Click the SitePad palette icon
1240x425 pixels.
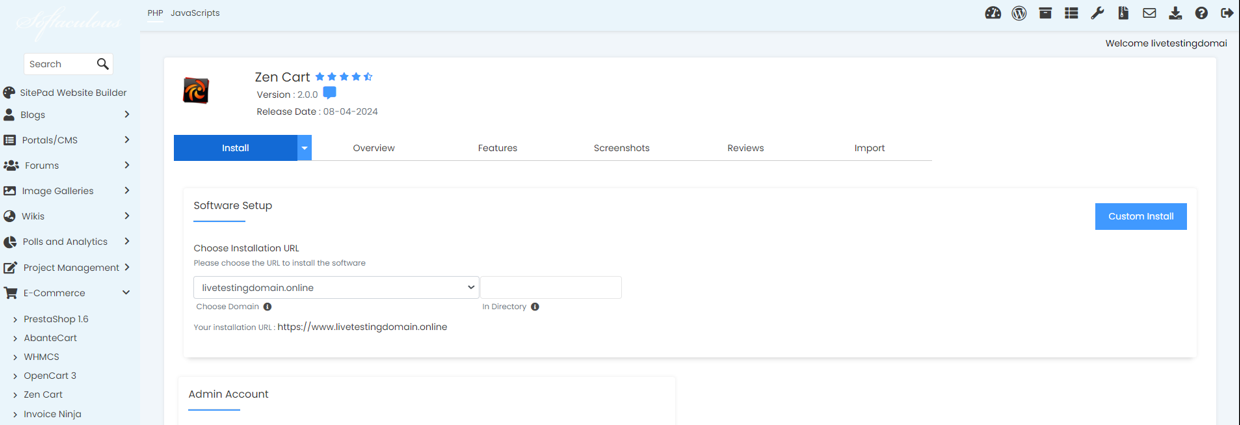(9, 92)
